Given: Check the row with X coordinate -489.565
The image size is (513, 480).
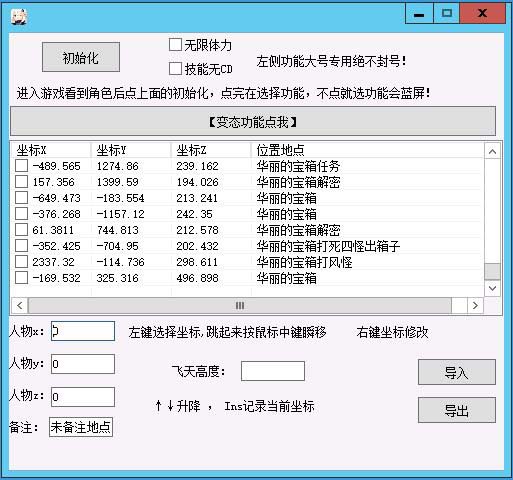Looking at the screenshot, I should click(x=21, y=166).
